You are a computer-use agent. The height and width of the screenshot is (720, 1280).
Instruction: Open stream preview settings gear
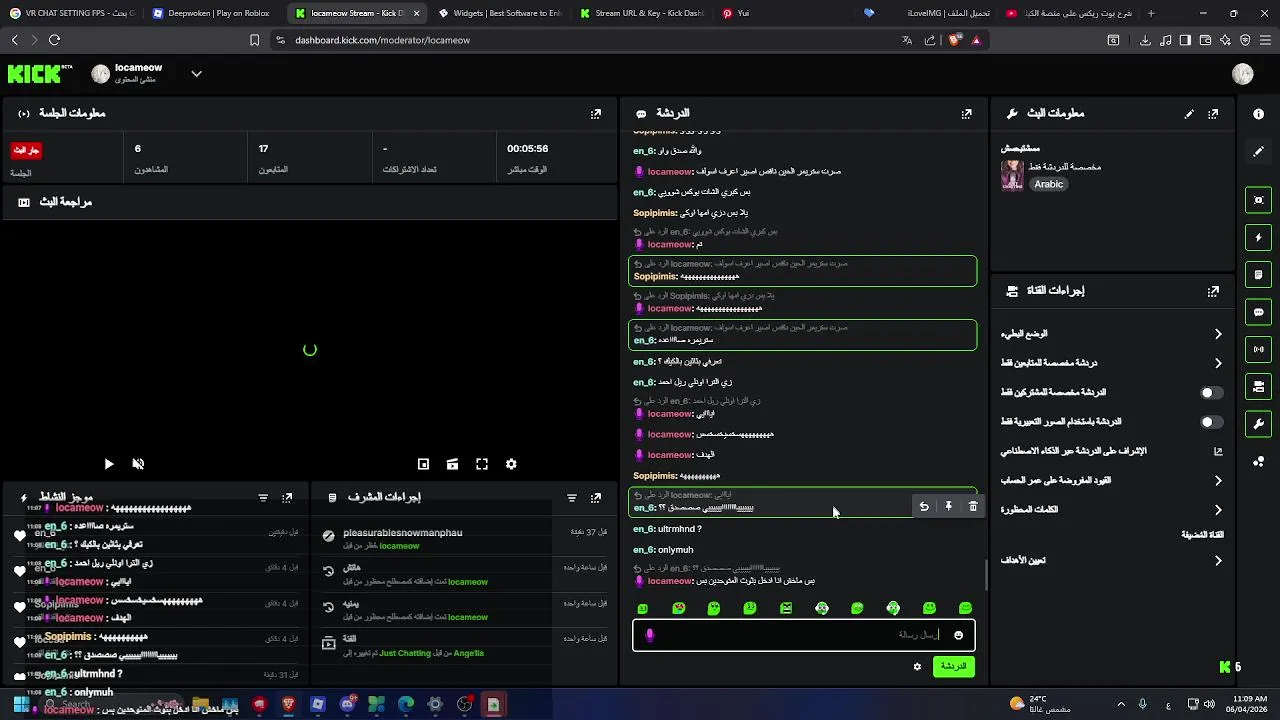(511, 464)
